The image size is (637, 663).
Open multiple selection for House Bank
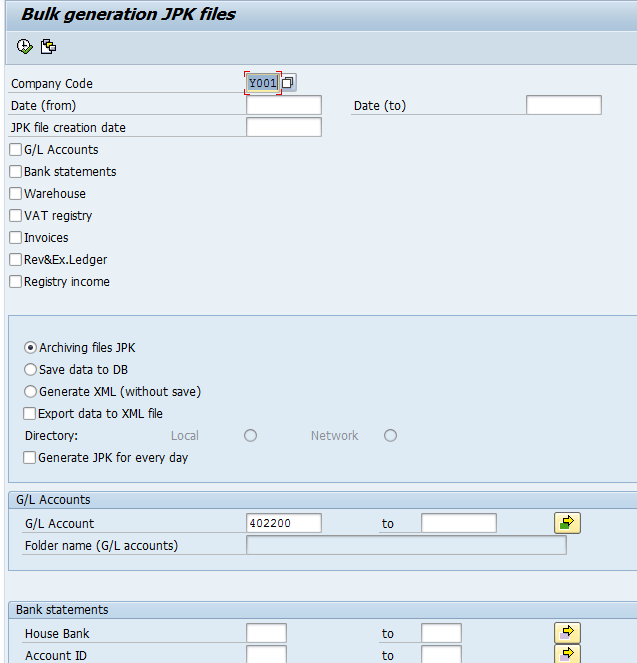click(567, 633)
